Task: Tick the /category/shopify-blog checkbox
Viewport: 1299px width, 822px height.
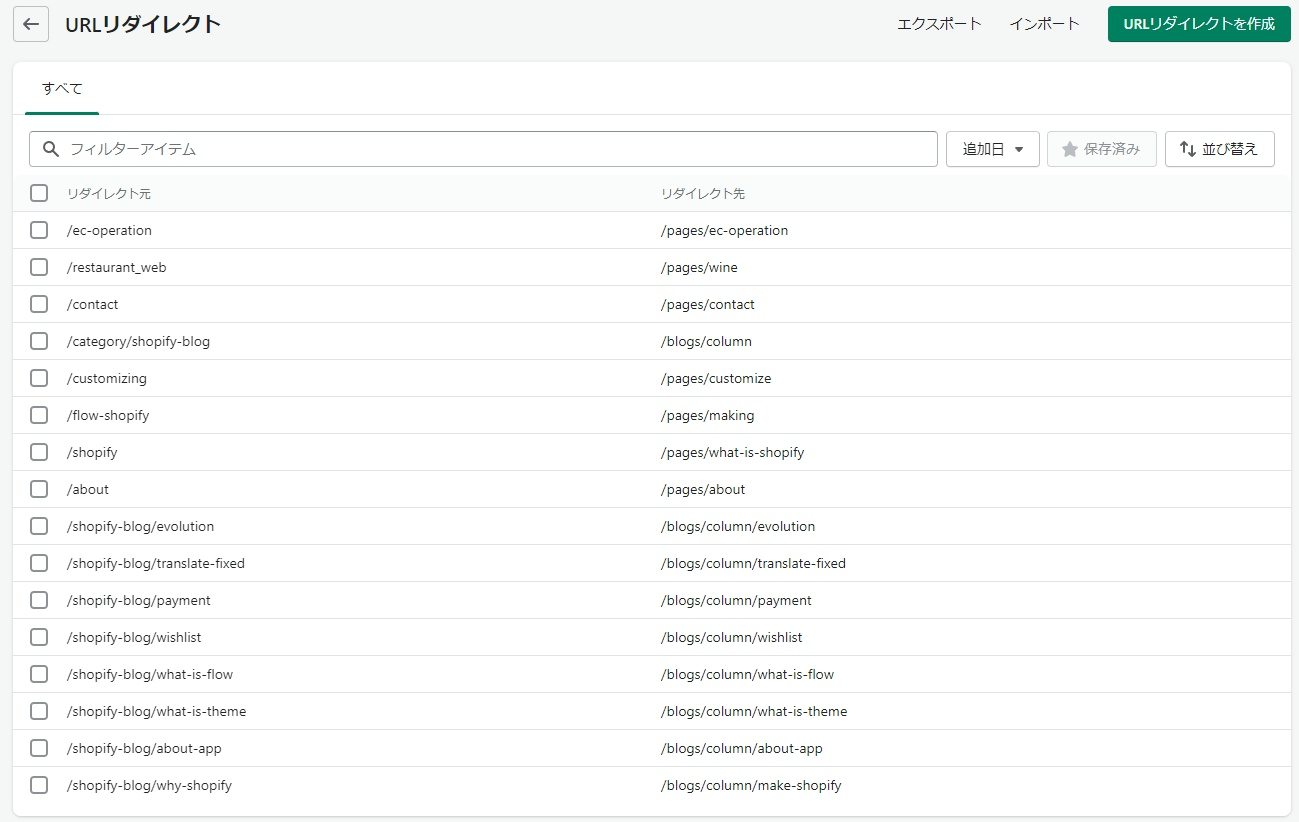Action: (39, 341)
